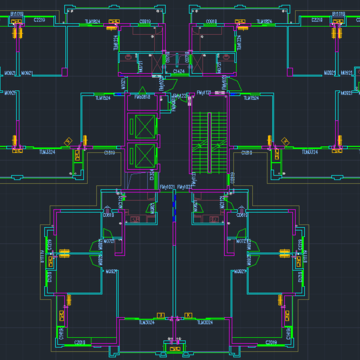Select the lower elevator shaft crossed box

145,156
